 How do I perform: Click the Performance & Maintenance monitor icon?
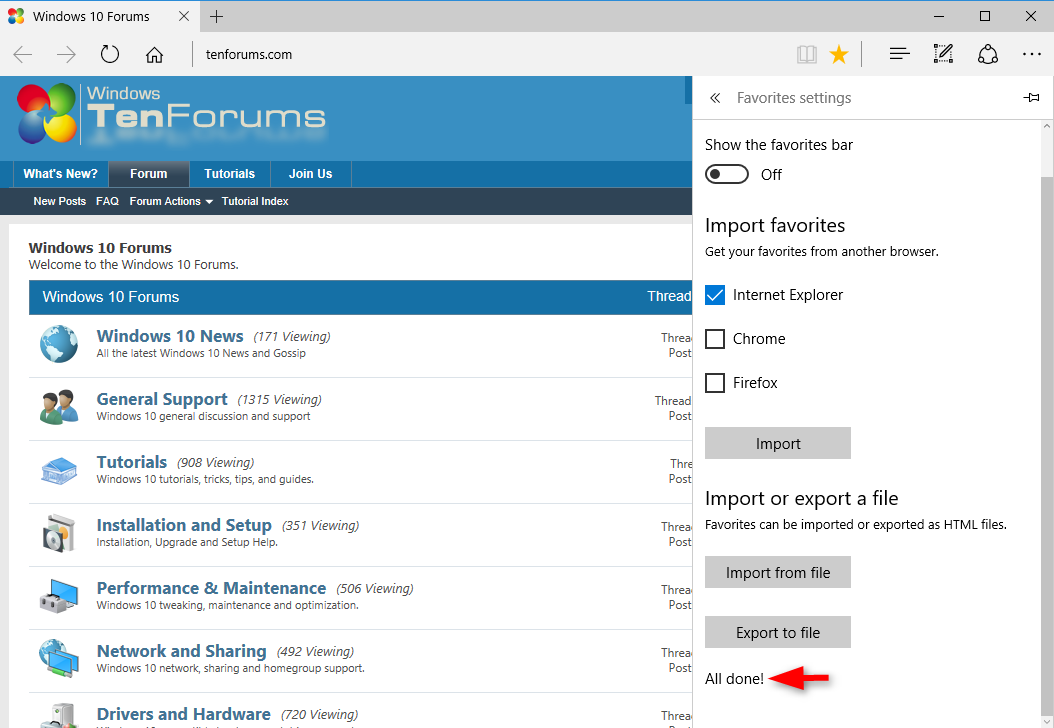[x=58, y=596]
